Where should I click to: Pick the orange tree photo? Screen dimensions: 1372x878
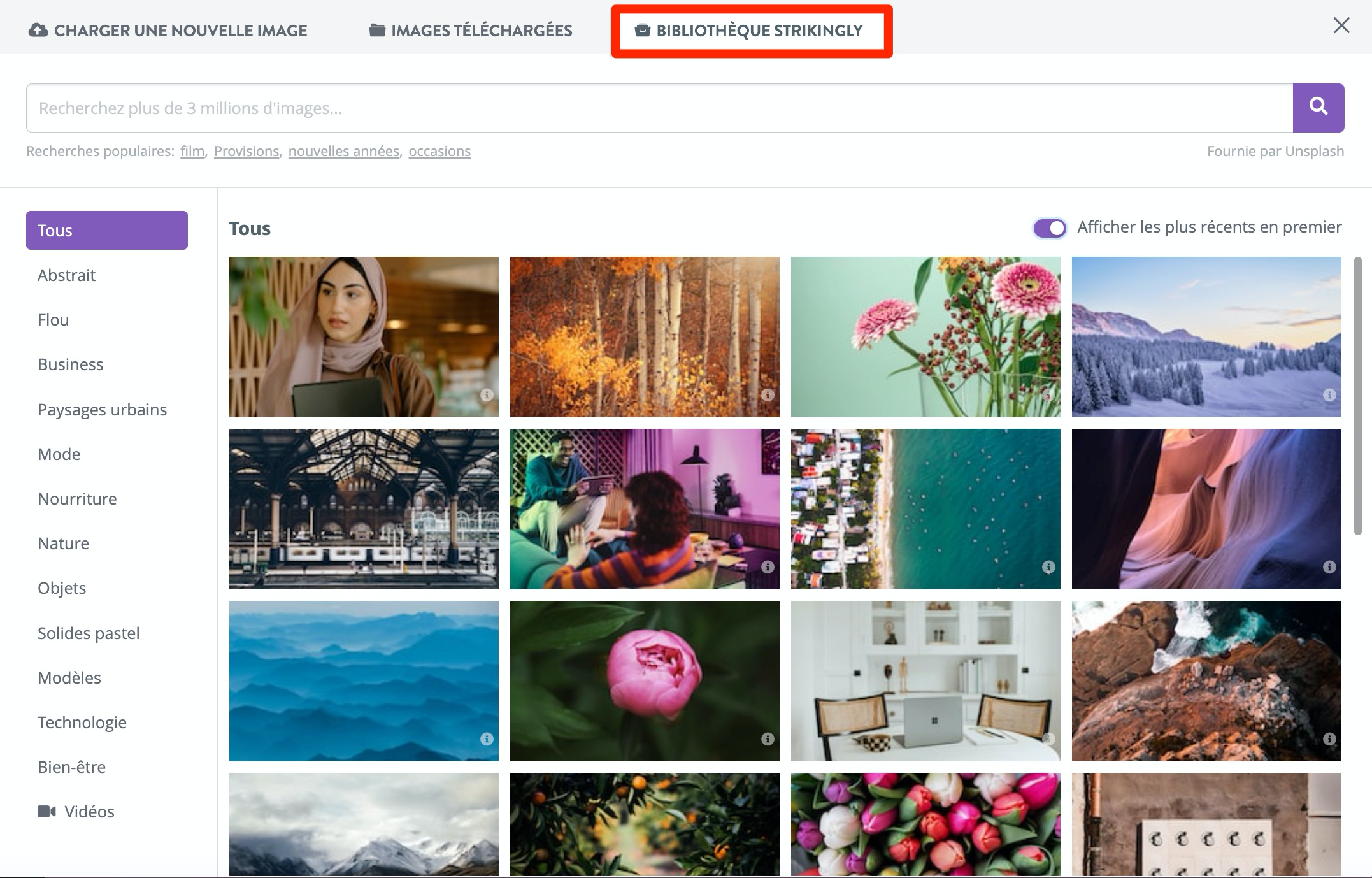645,824
